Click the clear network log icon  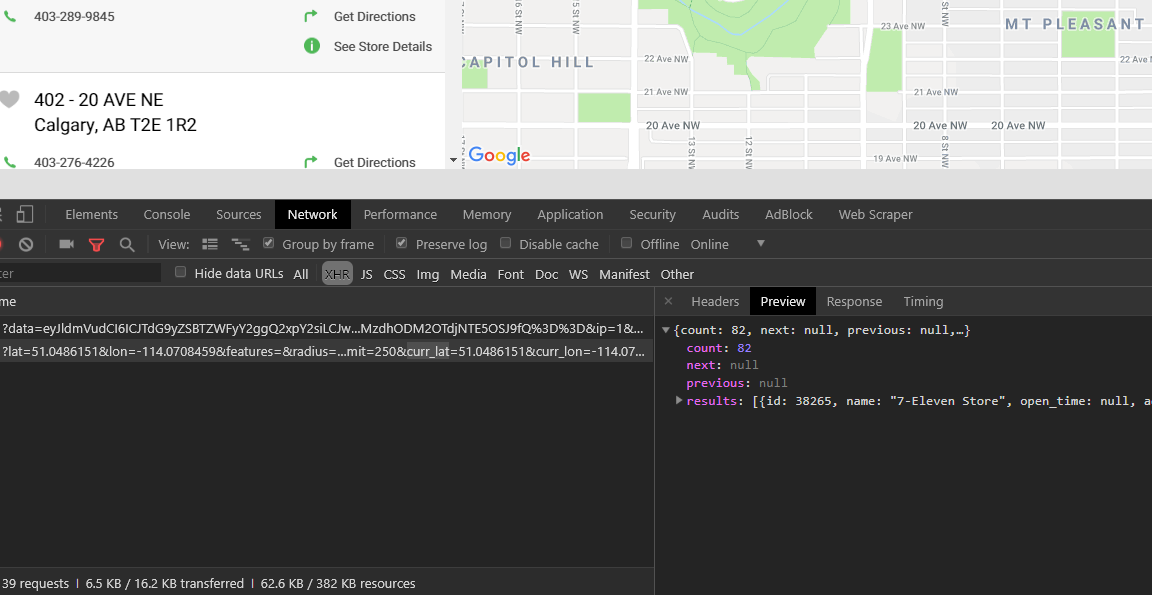(26, 244)
